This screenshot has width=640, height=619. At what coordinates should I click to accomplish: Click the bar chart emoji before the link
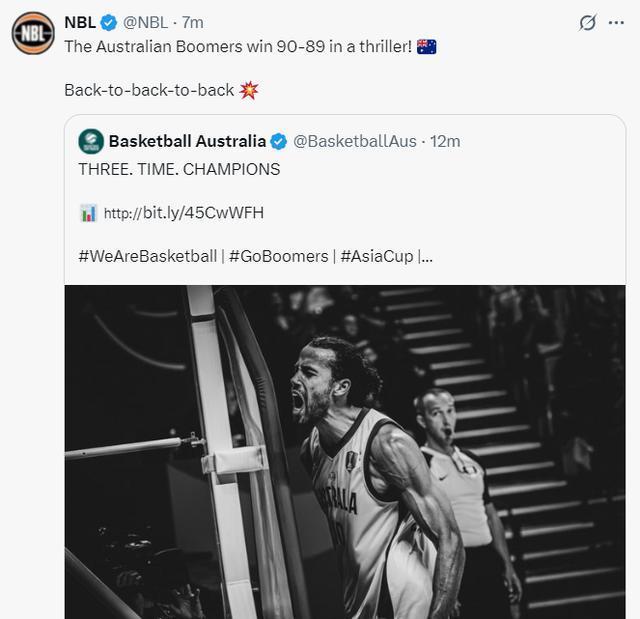pos(88,213)
